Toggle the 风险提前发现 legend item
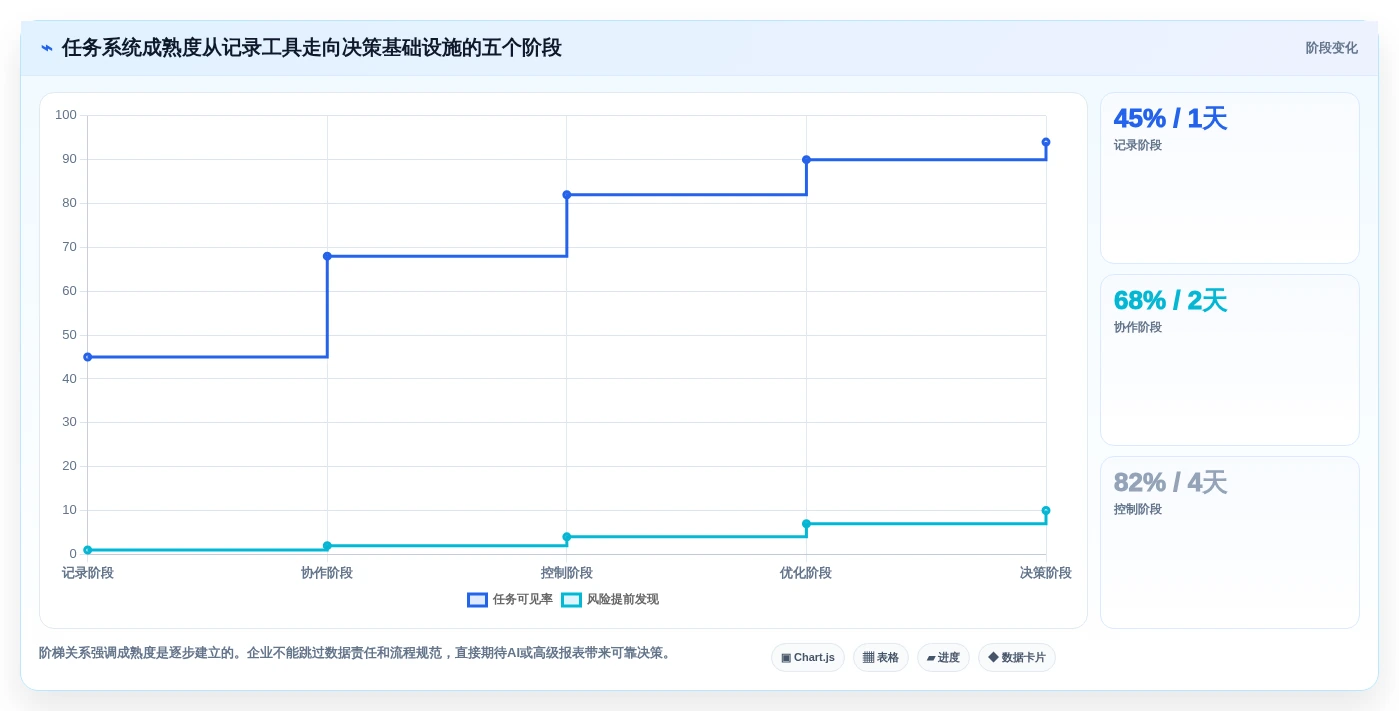Image resolution: width=1399 pixels, height=711 pixels. click(x=610, y=600)
